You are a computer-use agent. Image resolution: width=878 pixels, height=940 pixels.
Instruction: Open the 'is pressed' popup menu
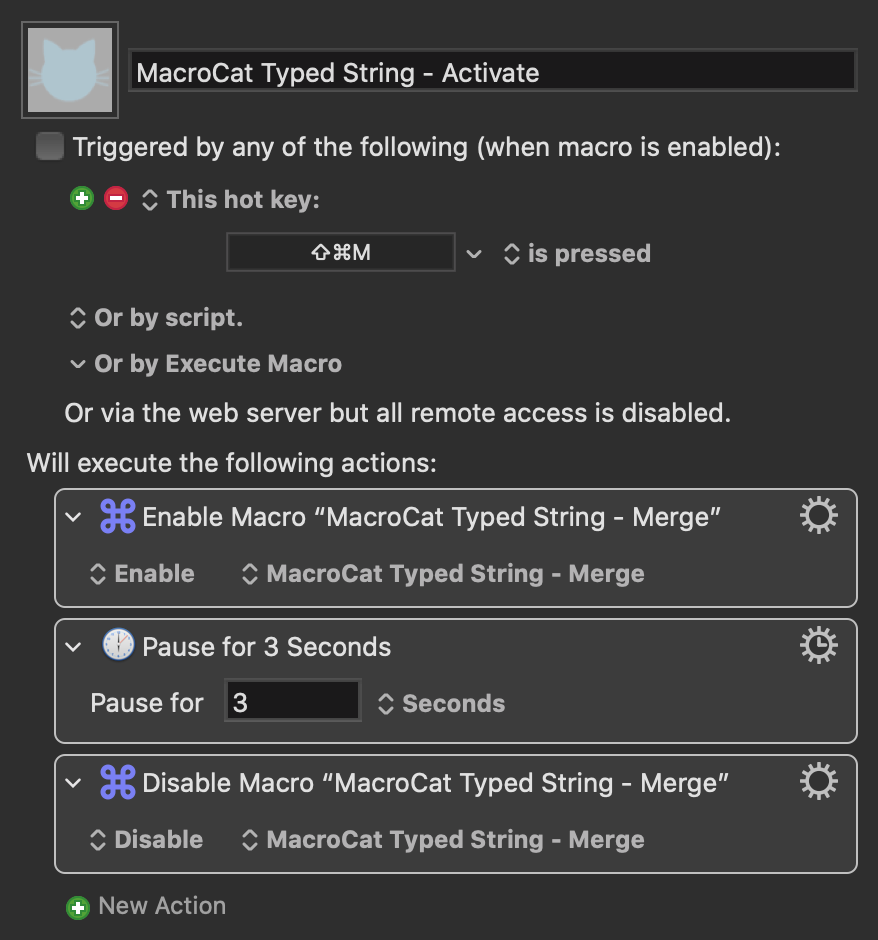click(577, 254)
